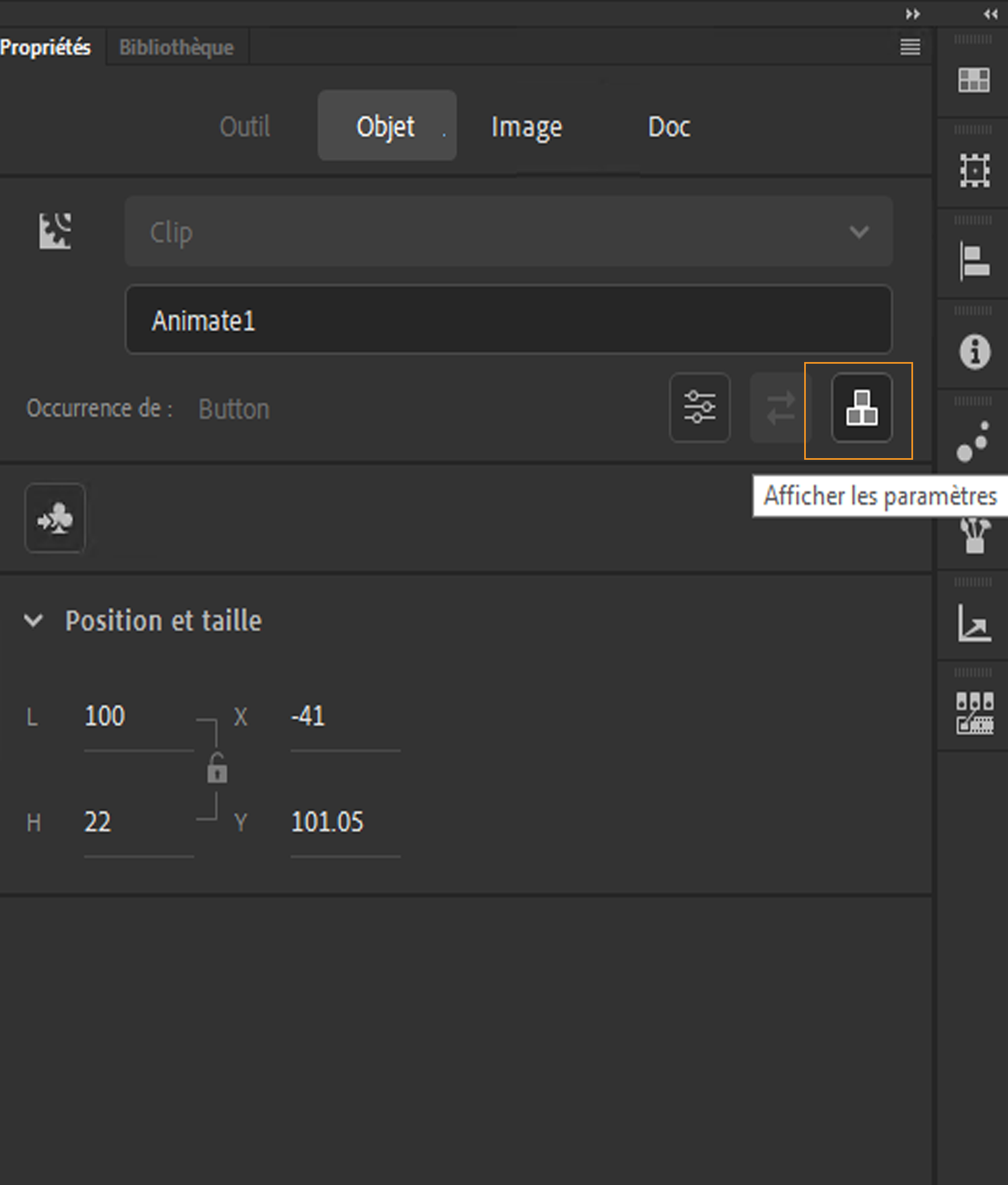Open the Swatches grid icon in sidebar

[x=974, y=80]
